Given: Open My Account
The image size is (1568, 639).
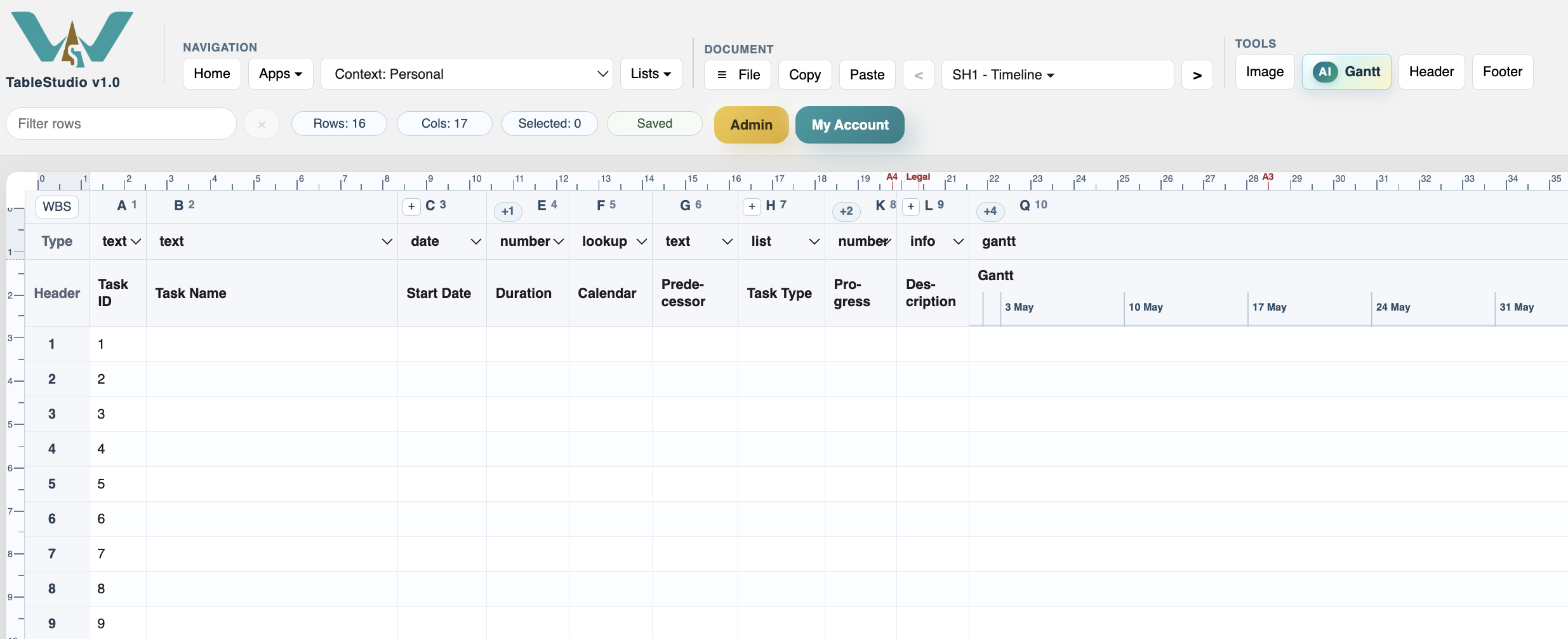Looking at the screenshot, I should point(850,124).
